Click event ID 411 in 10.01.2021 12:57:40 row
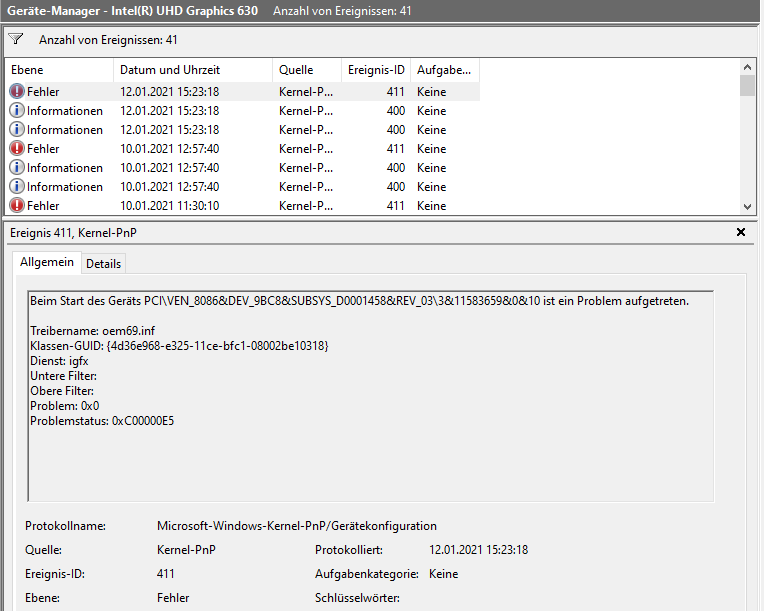The width and height of the screenshot is (764, 611). click(x=395, y=148)
